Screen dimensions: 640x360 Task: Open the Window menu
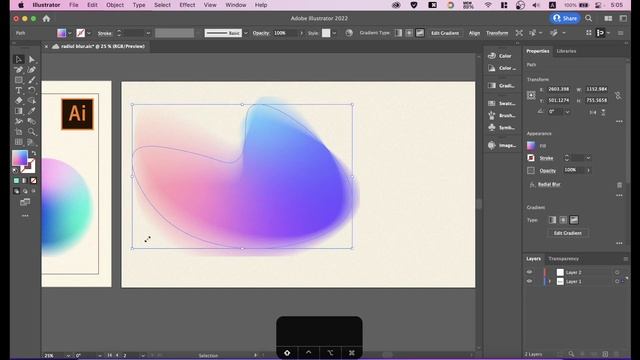(236, 5)
